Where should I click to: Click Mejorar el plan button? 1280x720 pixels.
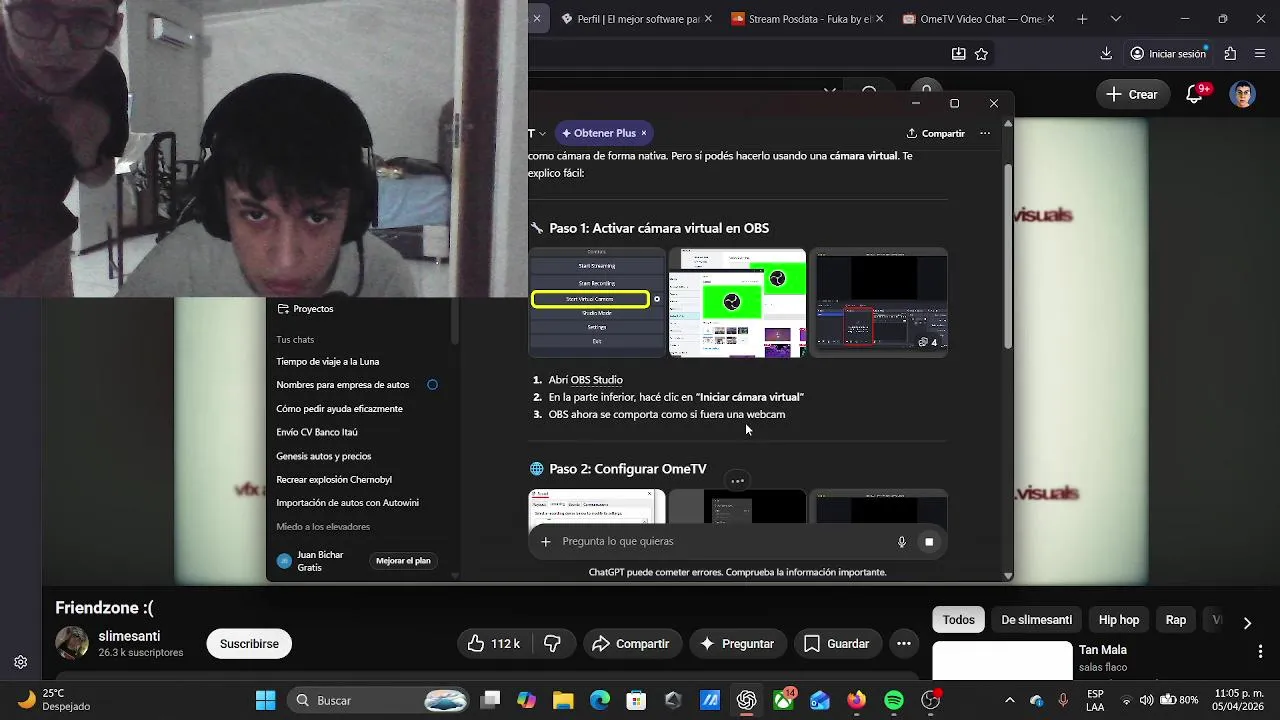pos(403,561)
